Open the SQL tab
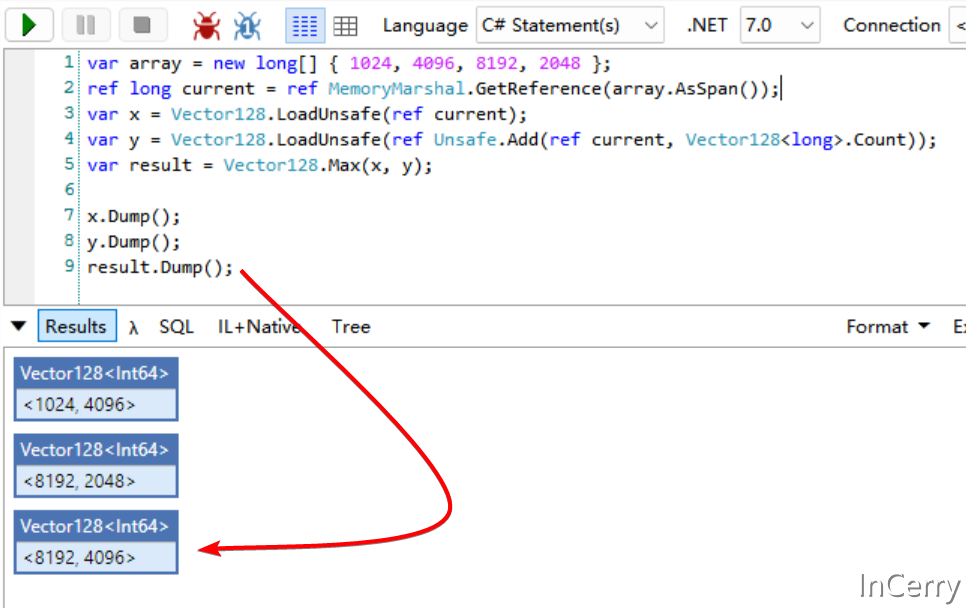 coord(177,326)
